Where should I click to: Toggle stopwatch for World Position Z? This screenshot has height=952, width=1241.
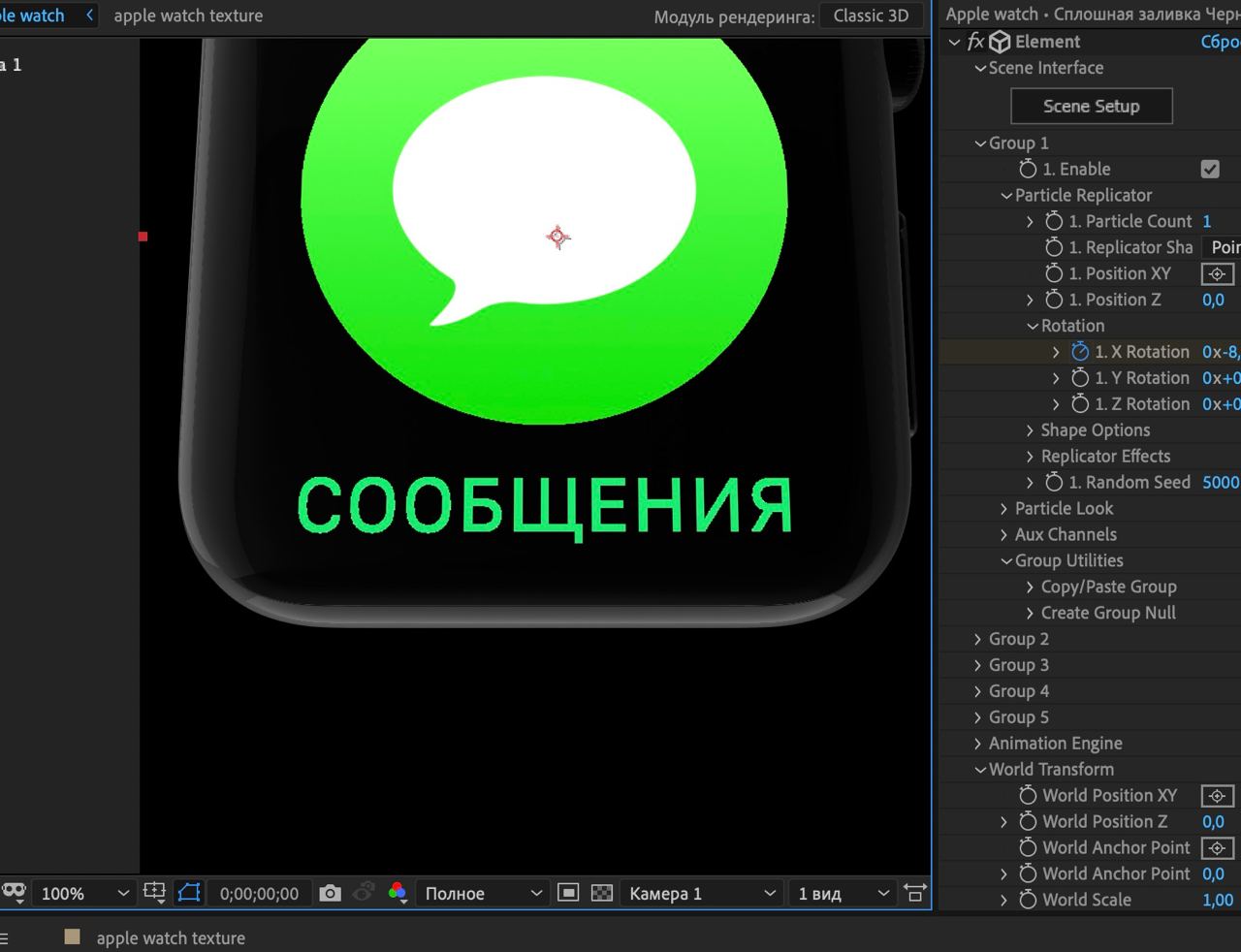tap(1029, 821)
